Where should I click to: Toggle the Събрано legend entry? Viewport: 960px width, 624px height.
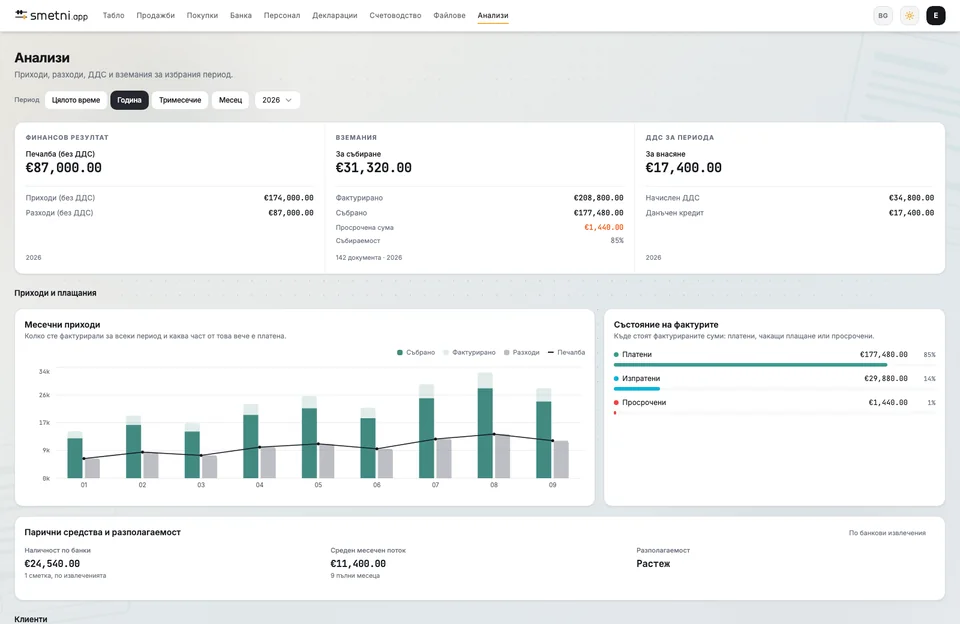click(x=416, y=352)
